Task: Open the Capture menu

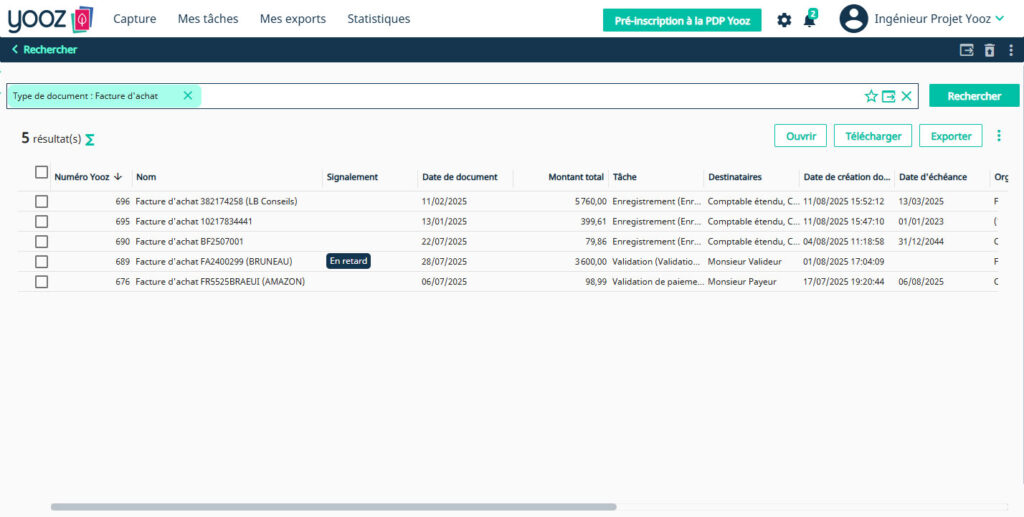Action: pos(135,19)
